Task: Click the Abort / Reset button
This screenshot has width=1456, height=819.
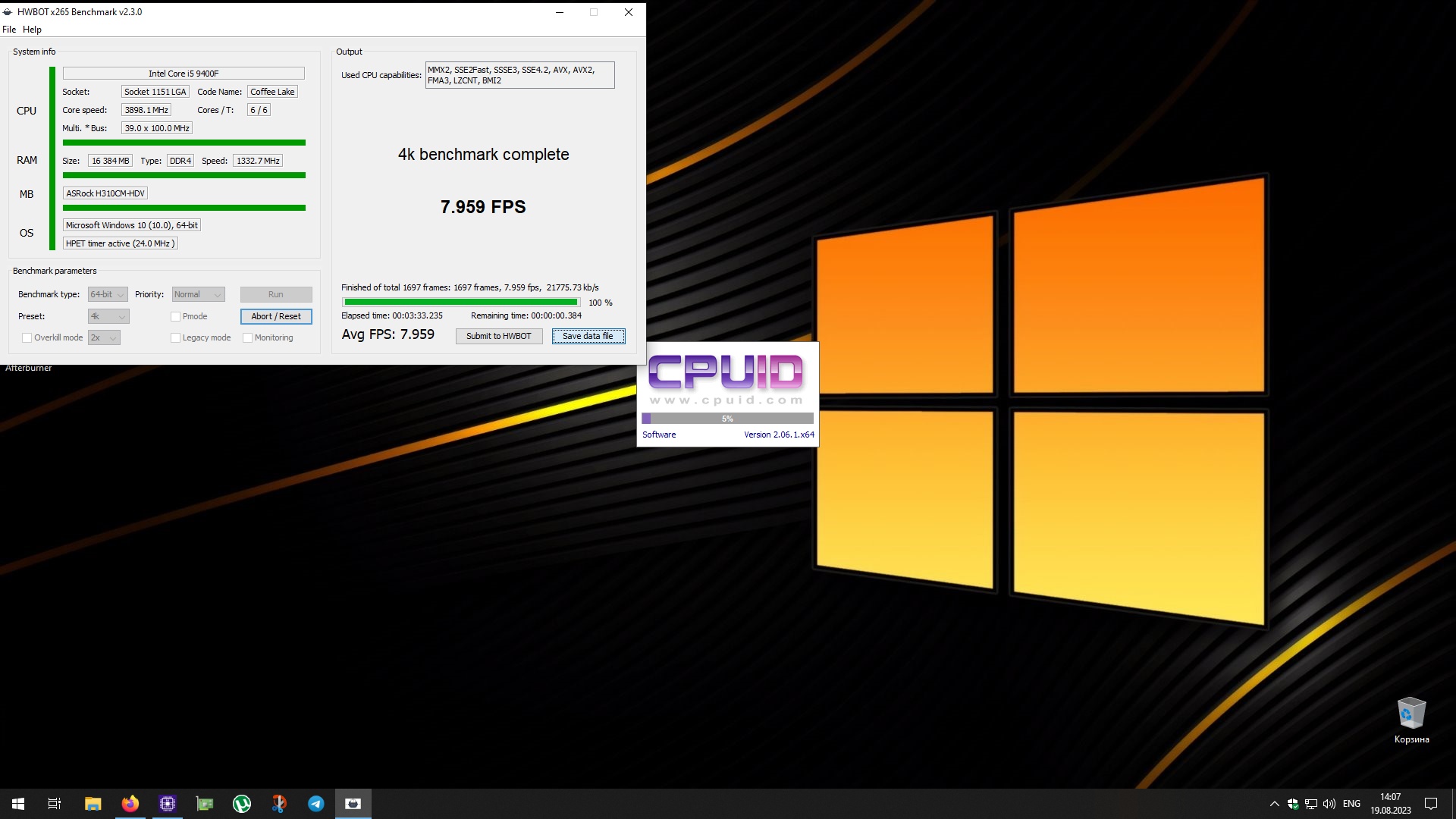Action: coord(276,316)
